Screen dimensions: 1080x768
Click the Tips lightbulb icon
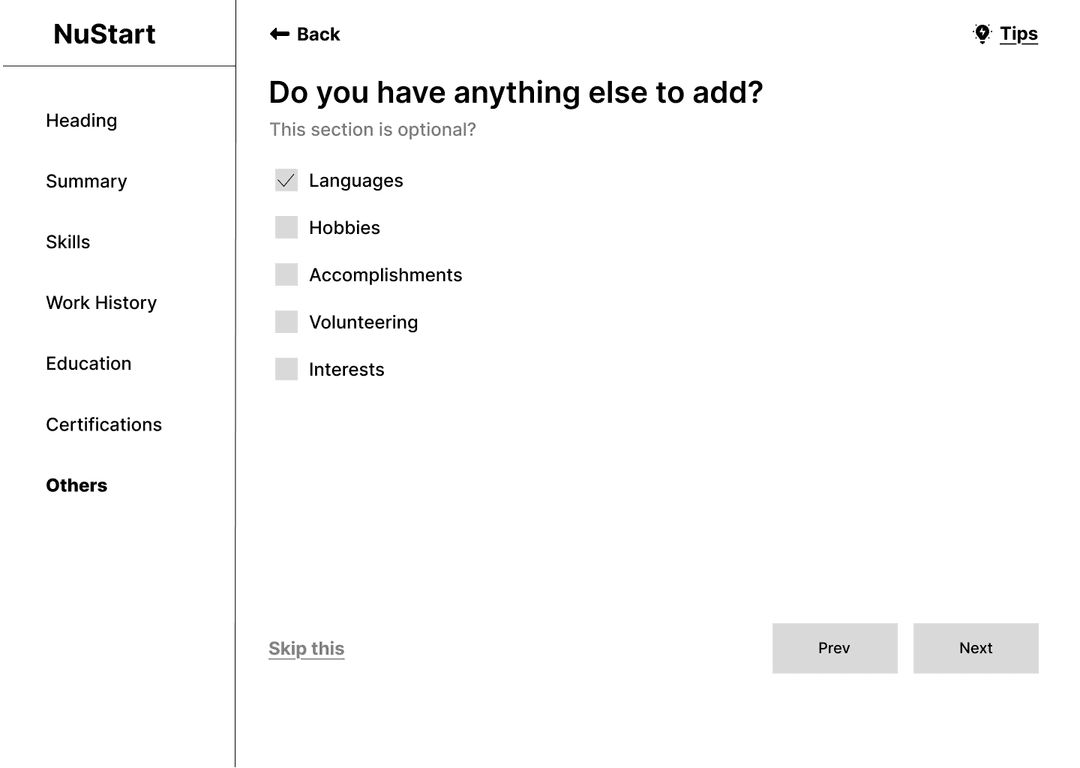(x=982, y=34)
